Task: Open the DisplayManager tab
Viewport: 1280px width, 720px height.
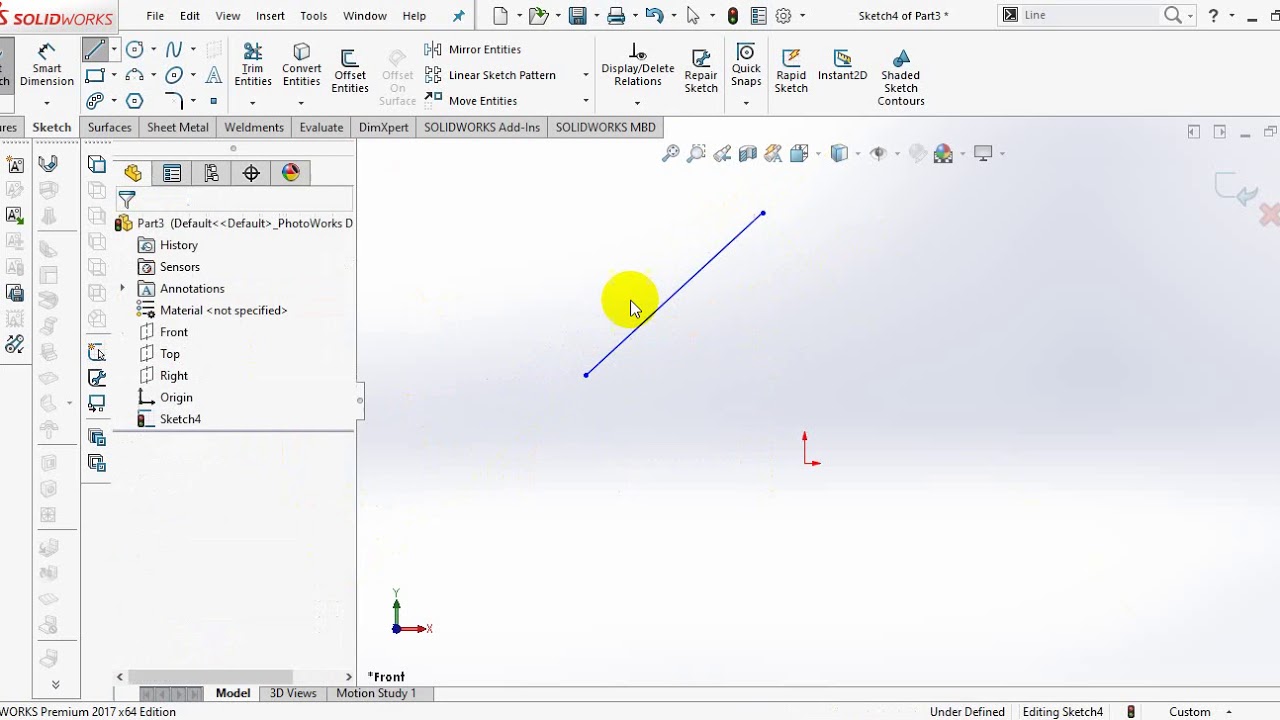Action: pos(291,173)
